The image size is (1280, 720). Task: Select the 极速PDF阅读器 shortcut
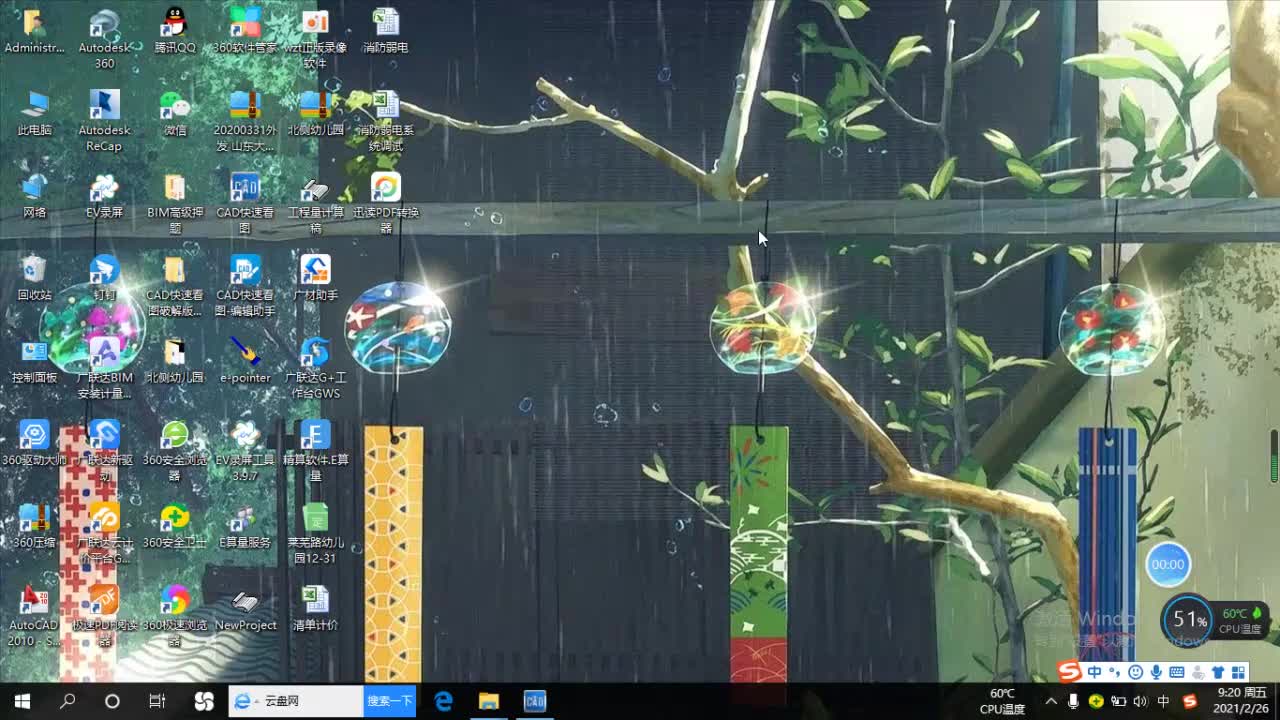tap(104, 616)
